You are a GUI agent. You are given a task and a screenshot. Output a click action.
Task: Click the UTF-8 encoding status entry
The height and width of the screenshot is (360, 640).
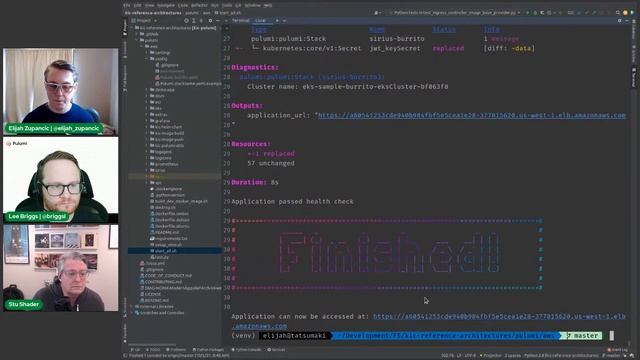tap(470, 356)
